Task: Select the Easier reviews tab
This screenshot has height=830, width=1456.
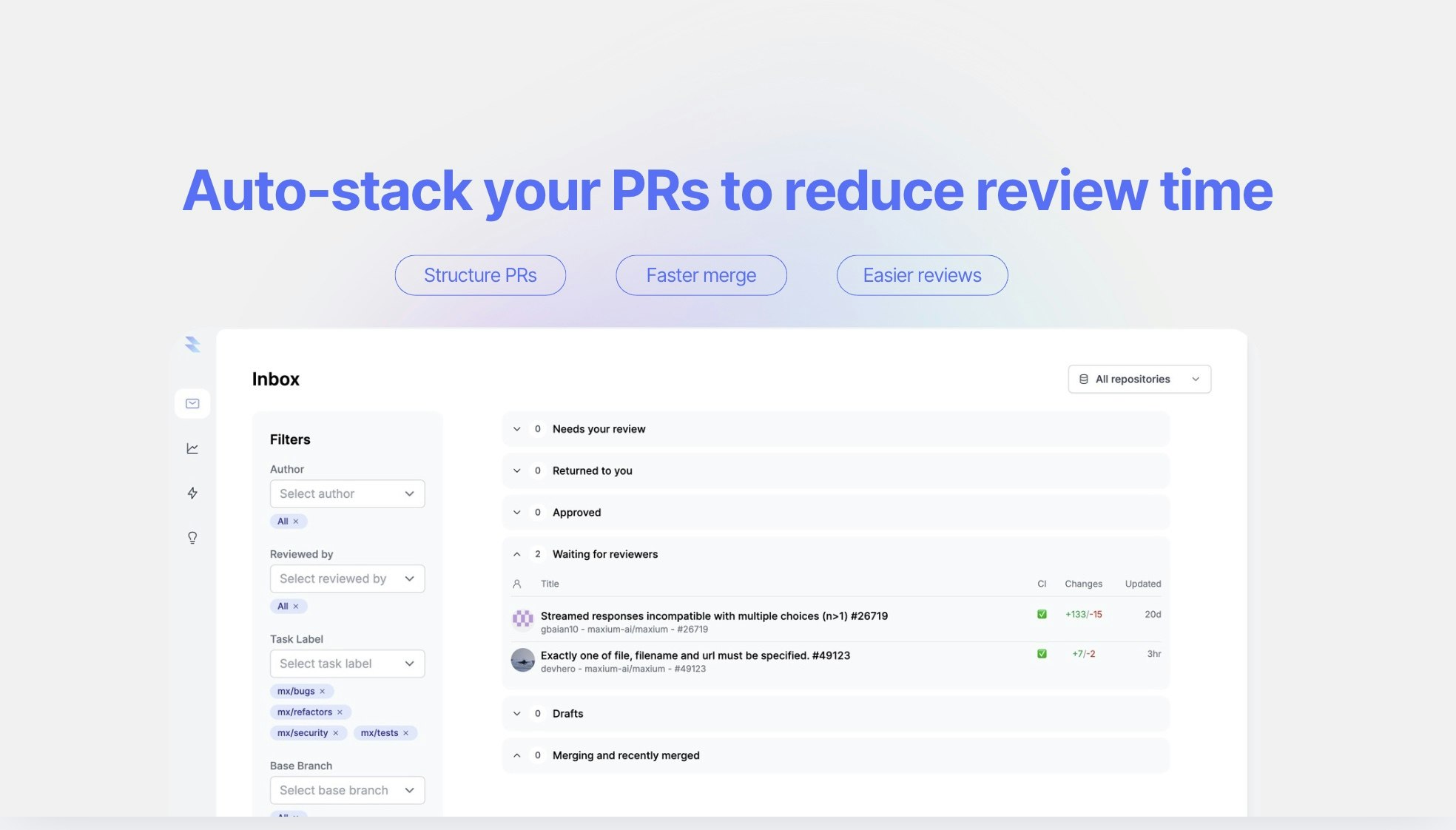Action: click(922, 275)
